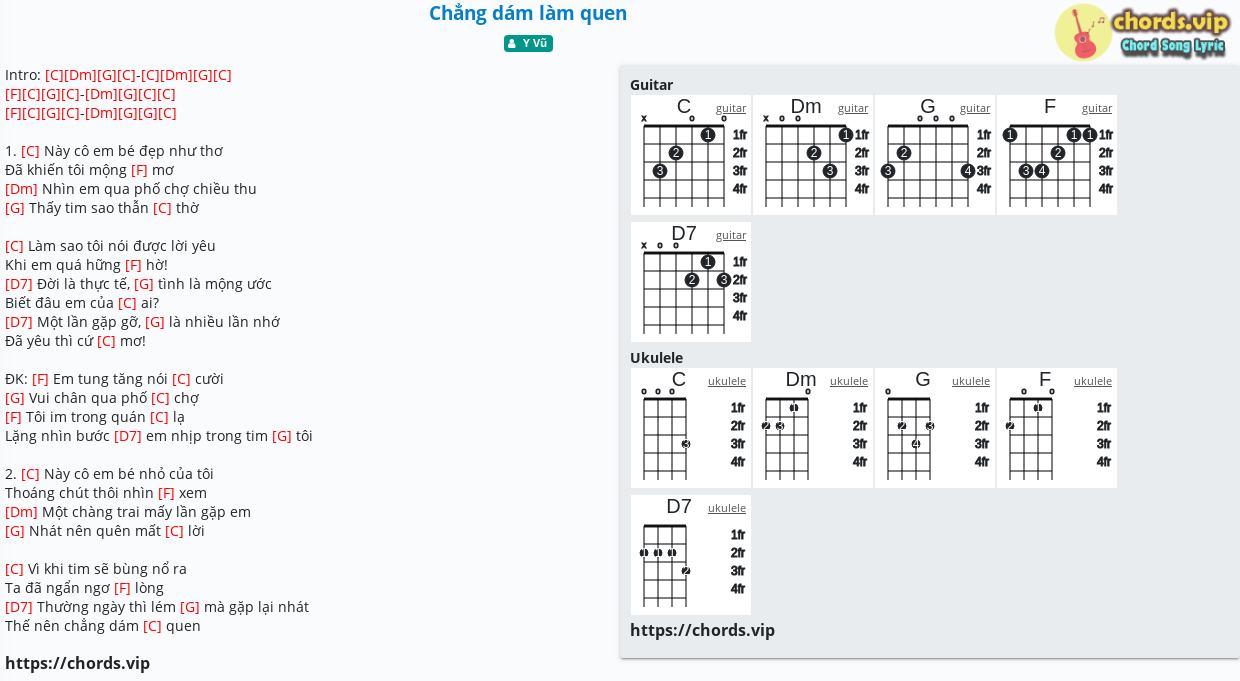Select the F guitar chord diagram

click(1057, 155)
